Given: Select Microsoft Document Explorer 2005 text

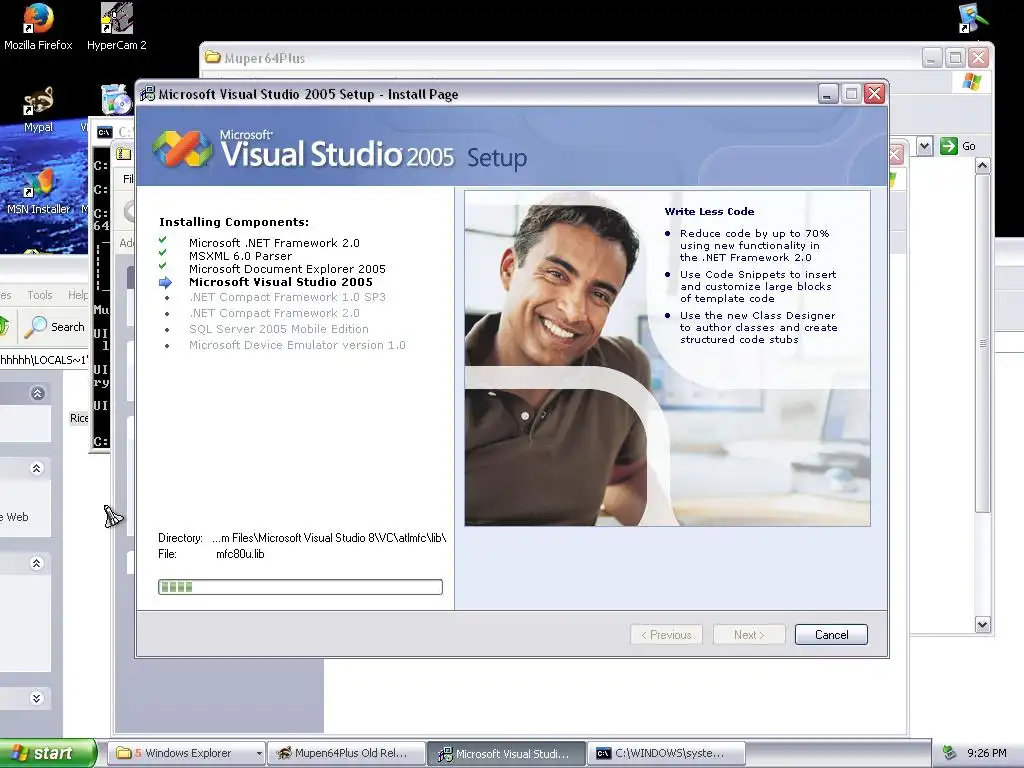Looking at the screenshot, I should click(x=287, y=269).
